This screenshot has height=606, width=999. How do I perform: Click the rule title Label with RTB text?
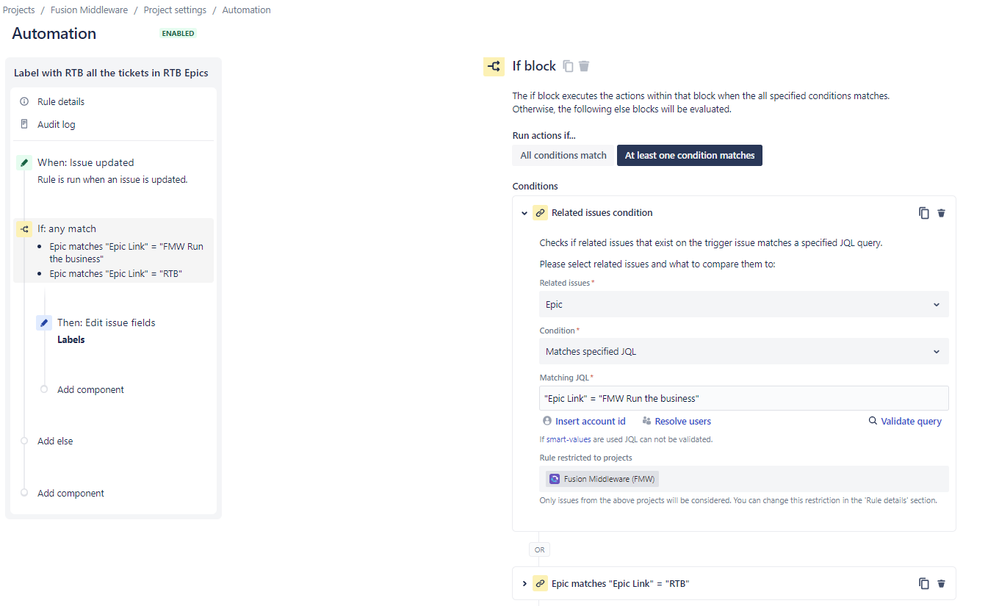pos(111,73)
